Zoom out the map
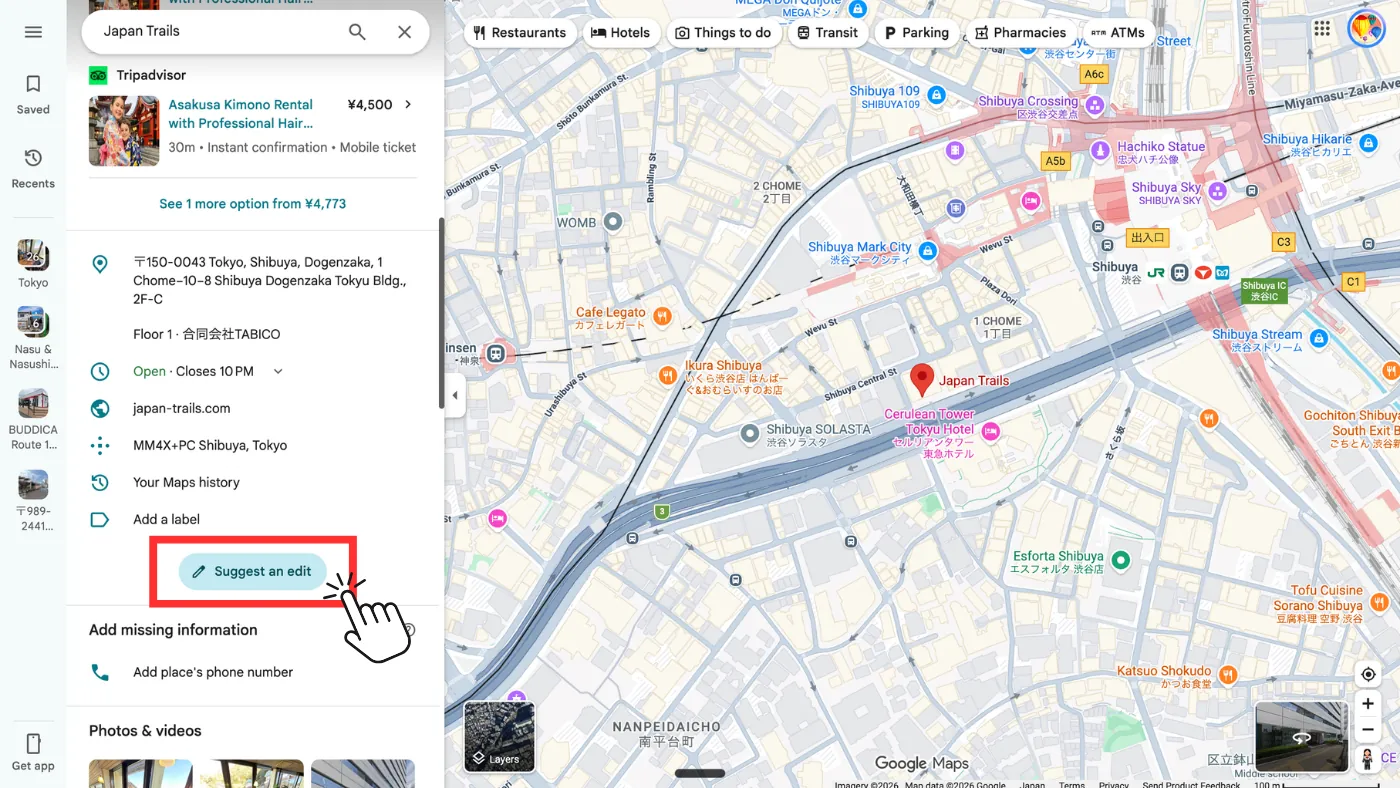This screenshot has width=1400, height=788. click(x=1368, y=731)
